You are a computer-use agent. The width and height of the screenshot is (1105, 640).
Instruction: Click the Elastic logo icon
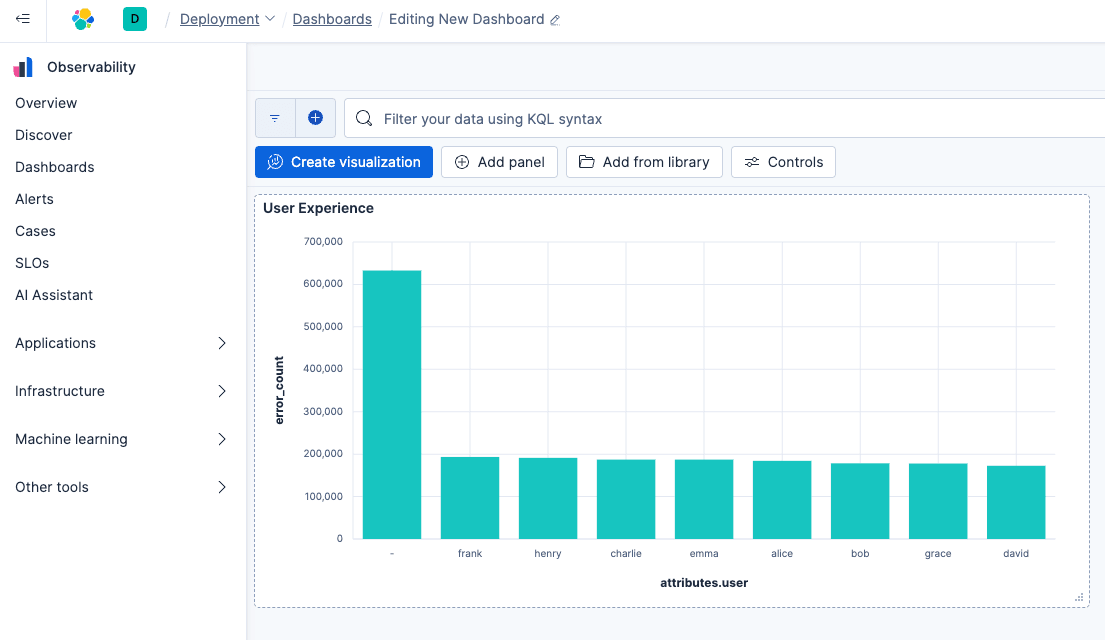tap(83, 19)
